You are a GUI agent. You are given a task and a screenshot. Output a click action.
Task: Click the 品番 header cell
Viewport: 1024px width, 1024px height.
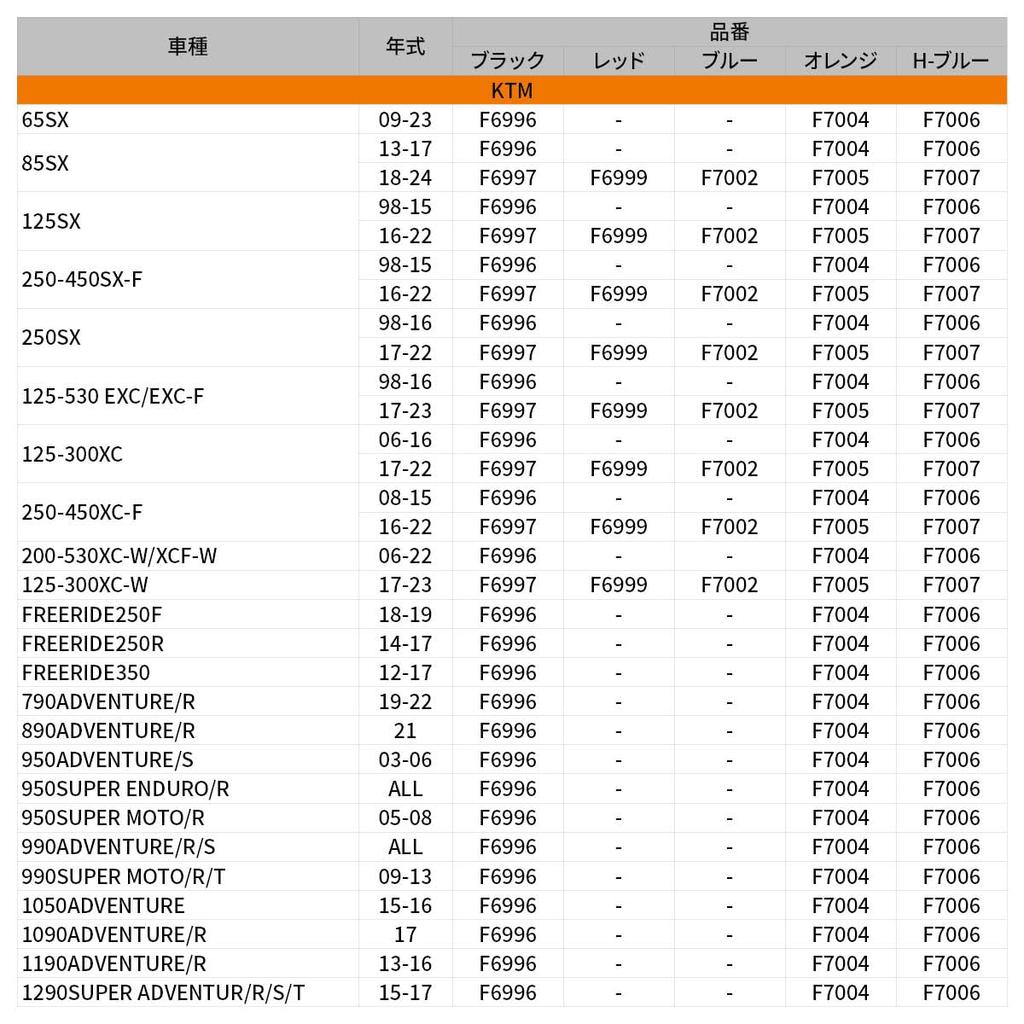click(729, 31)
